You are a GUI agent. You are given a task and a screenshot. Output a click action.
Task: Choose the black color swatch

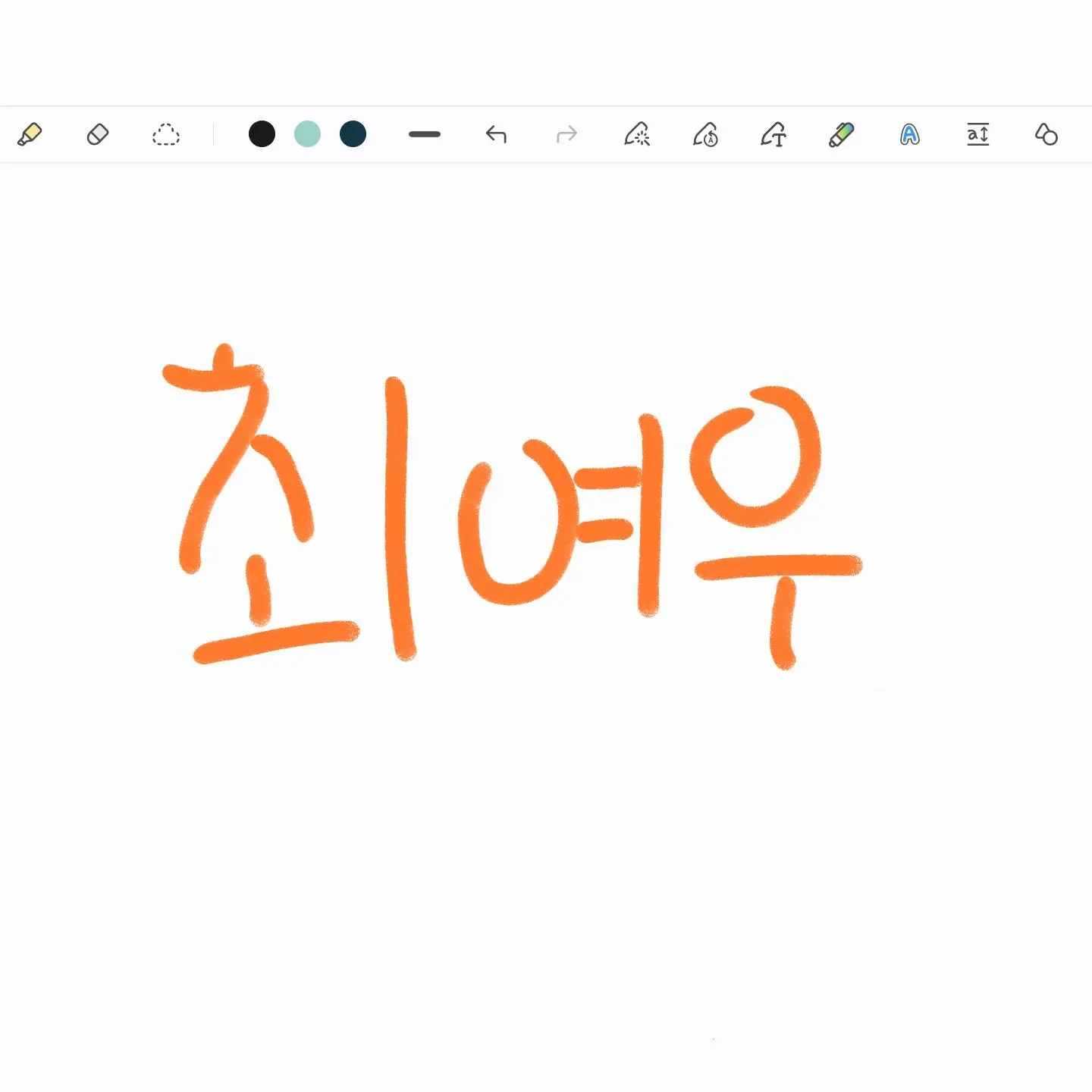pos(262,134)
